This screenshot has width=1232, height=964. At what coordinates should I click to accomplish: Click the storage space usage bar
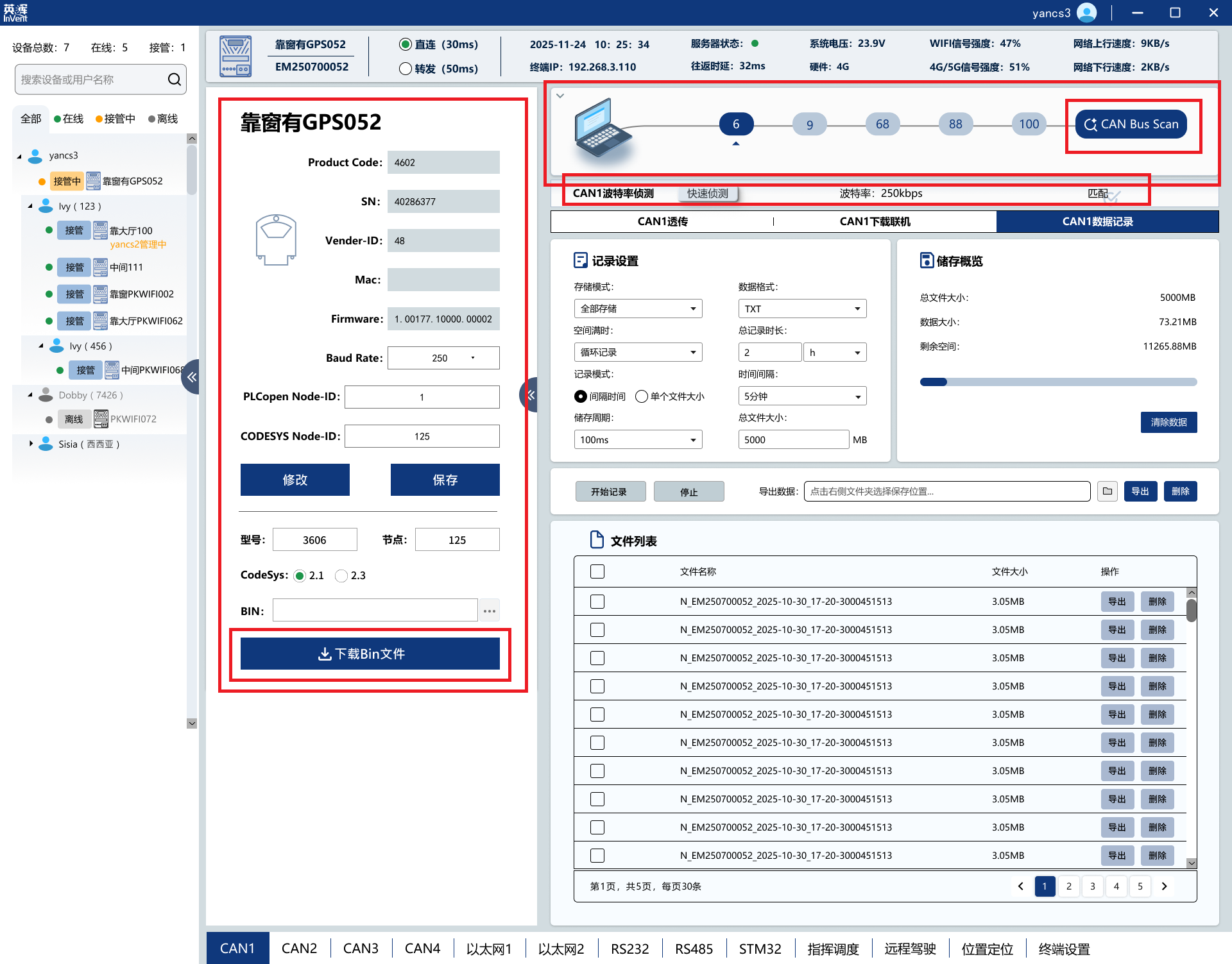tap(1058, 382)
